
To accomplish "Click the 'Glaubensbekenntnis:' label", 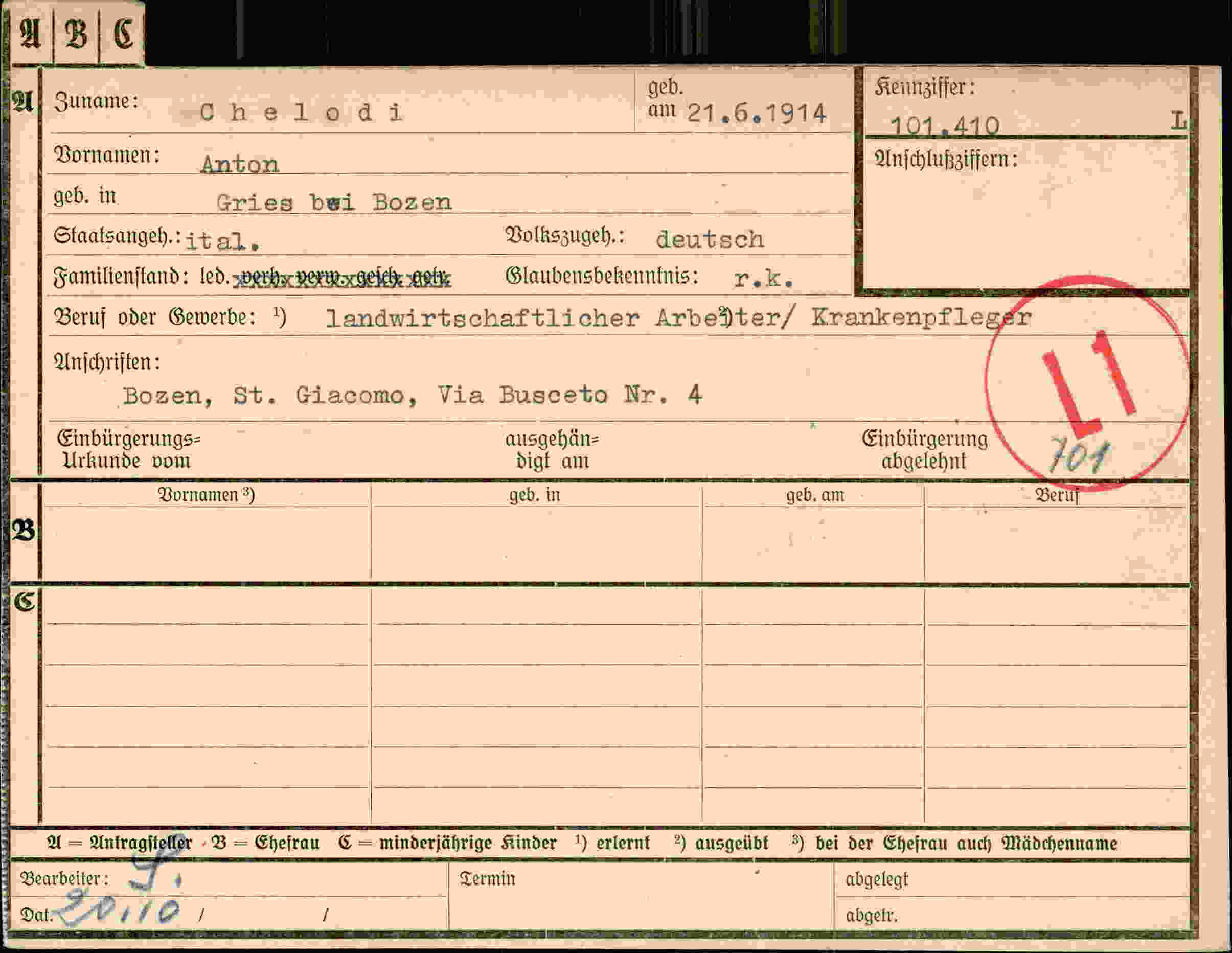I will tap(603, 277).
